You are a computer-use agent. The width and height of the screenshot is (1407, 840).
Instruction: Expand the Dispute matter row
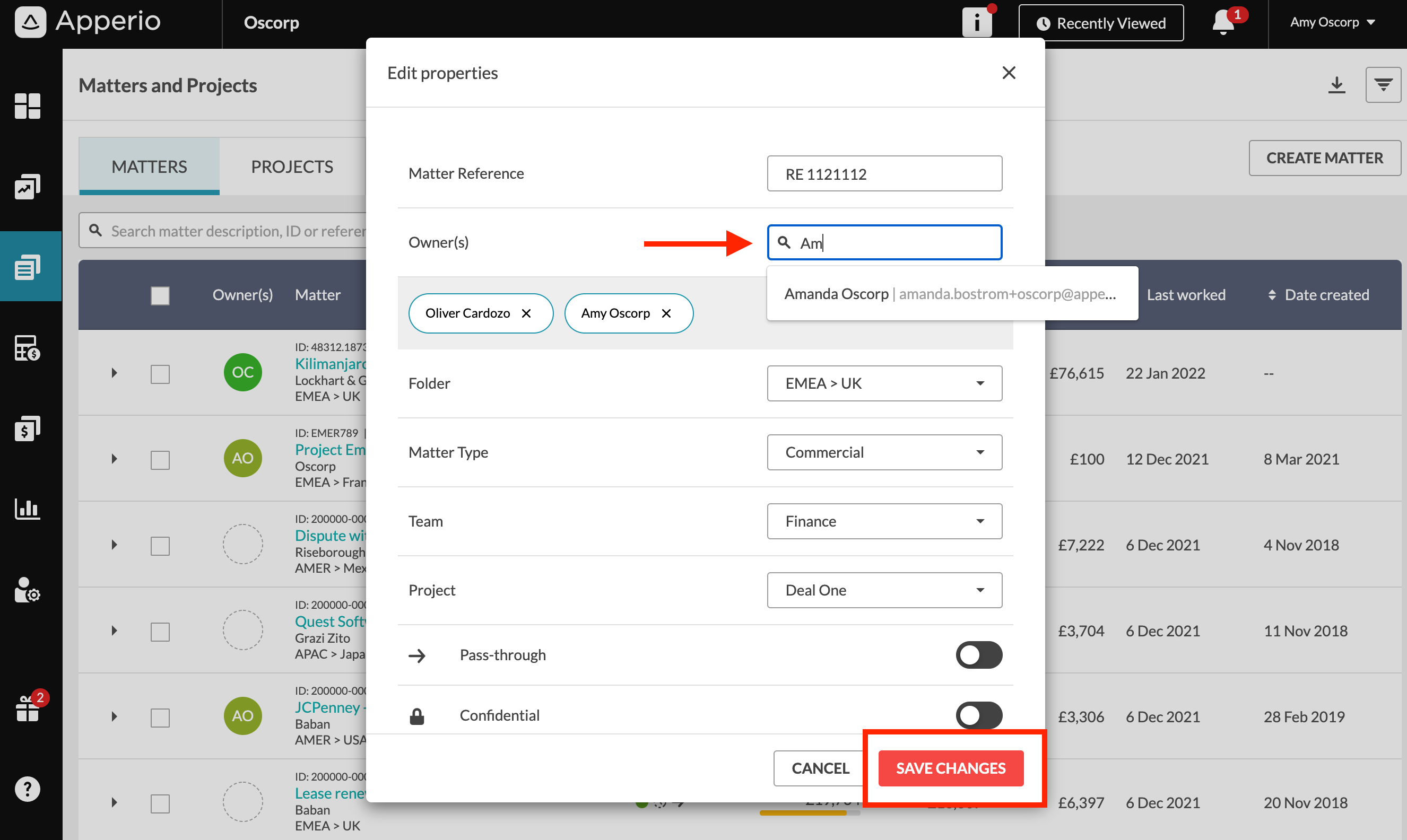coord(115,545)
